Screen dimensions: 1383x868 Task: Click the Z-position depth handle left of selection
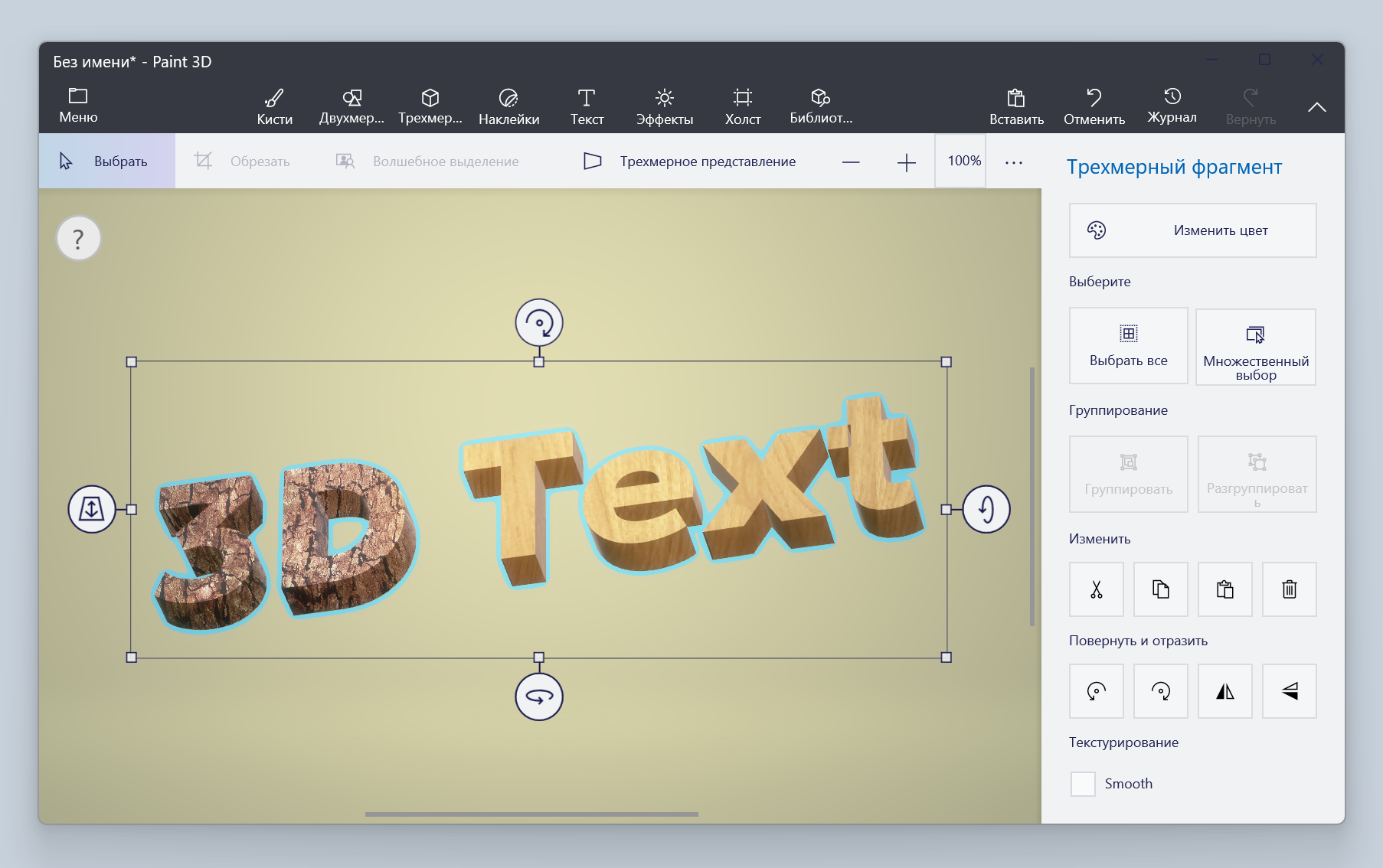click(x=92, y=509)
